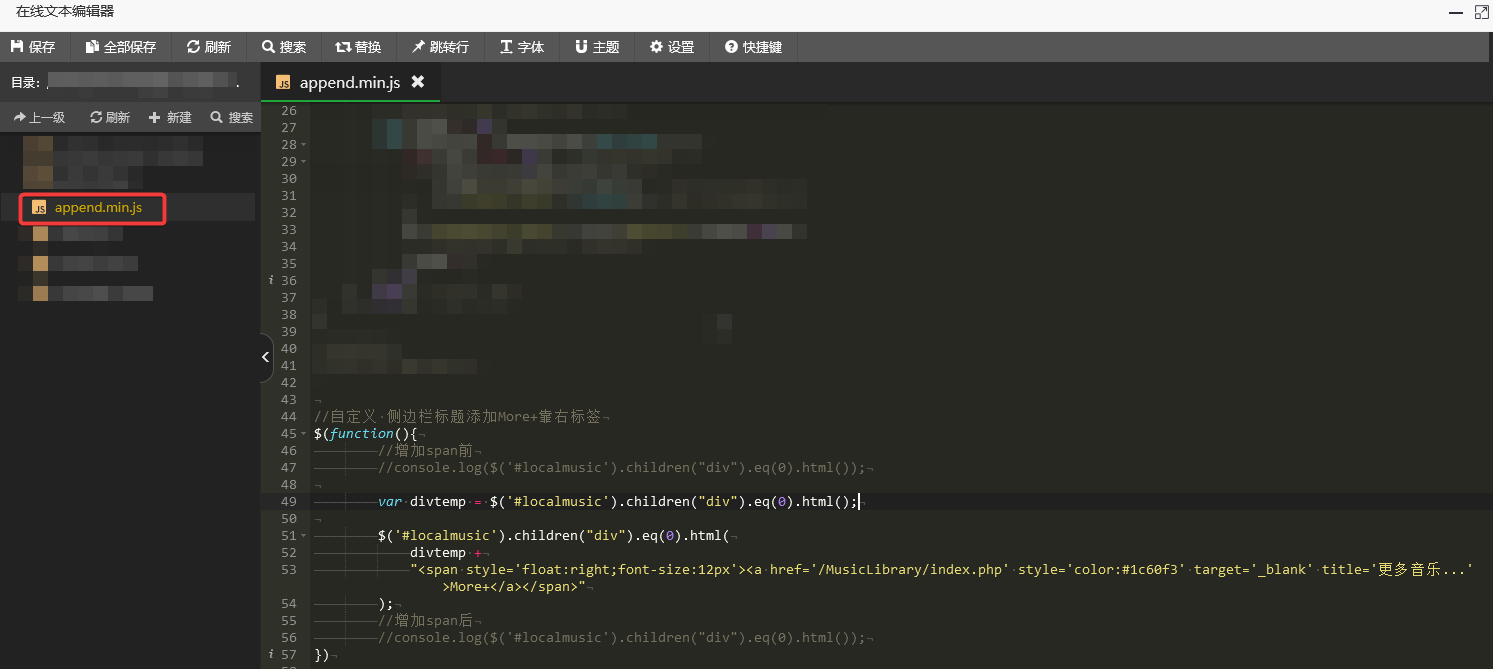Fold code block at line 51
The image size is (1493, 669).
click(304, 536)
